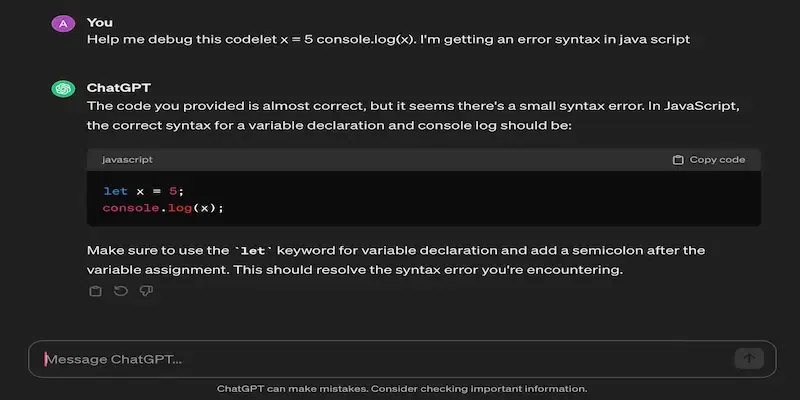Click the copy response clipboard icon

[96, 291]
